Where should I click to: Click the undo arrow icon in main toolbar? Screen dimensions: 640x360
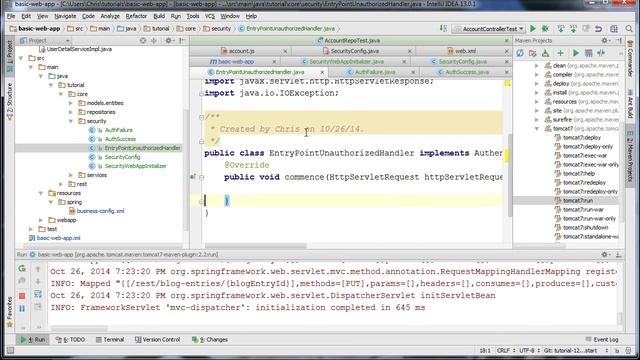(x=598, y=29)
